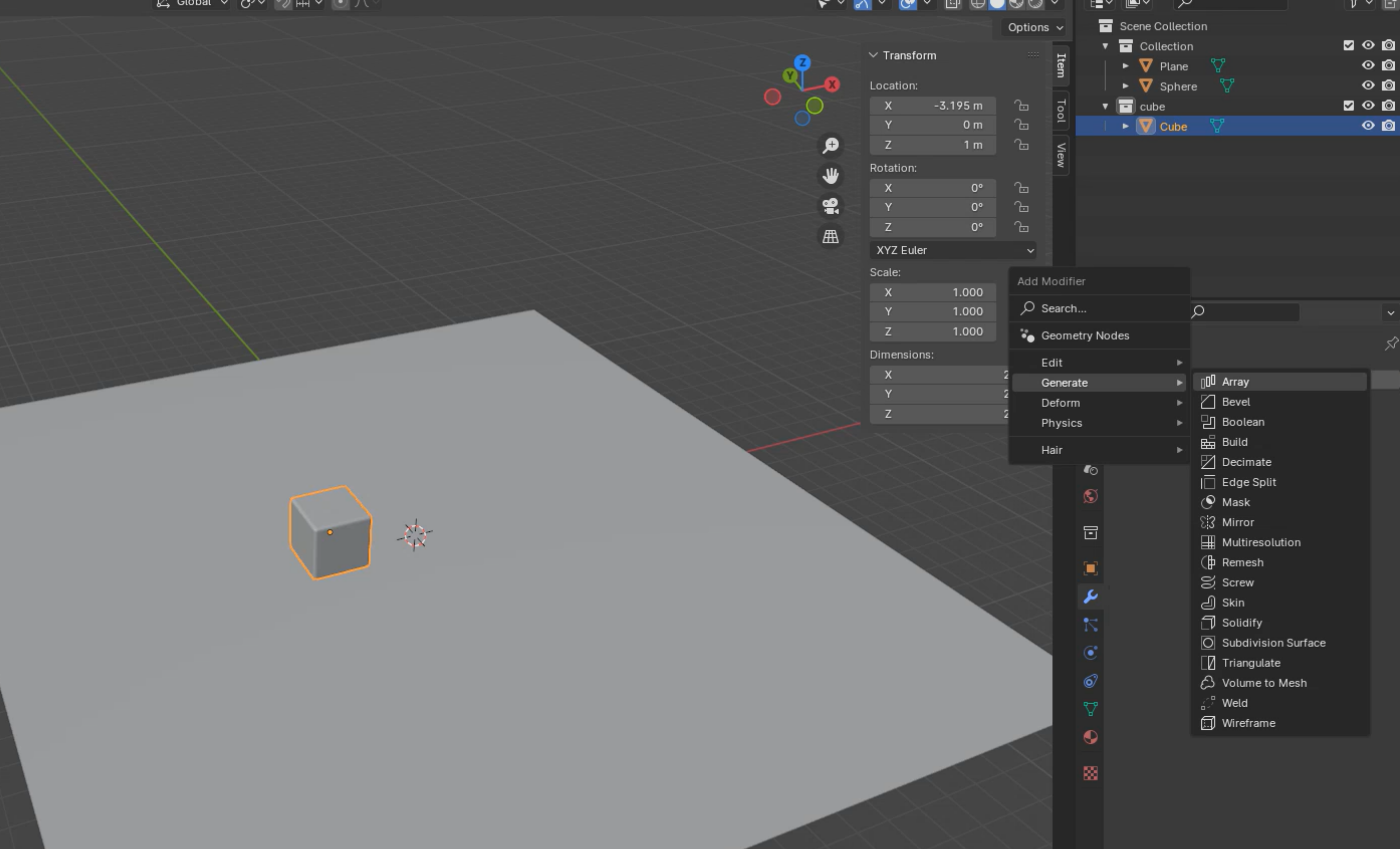Expand the Plane item in outliner
This screenshot has width=1400, height=849.
click(x=1126, y=66)
